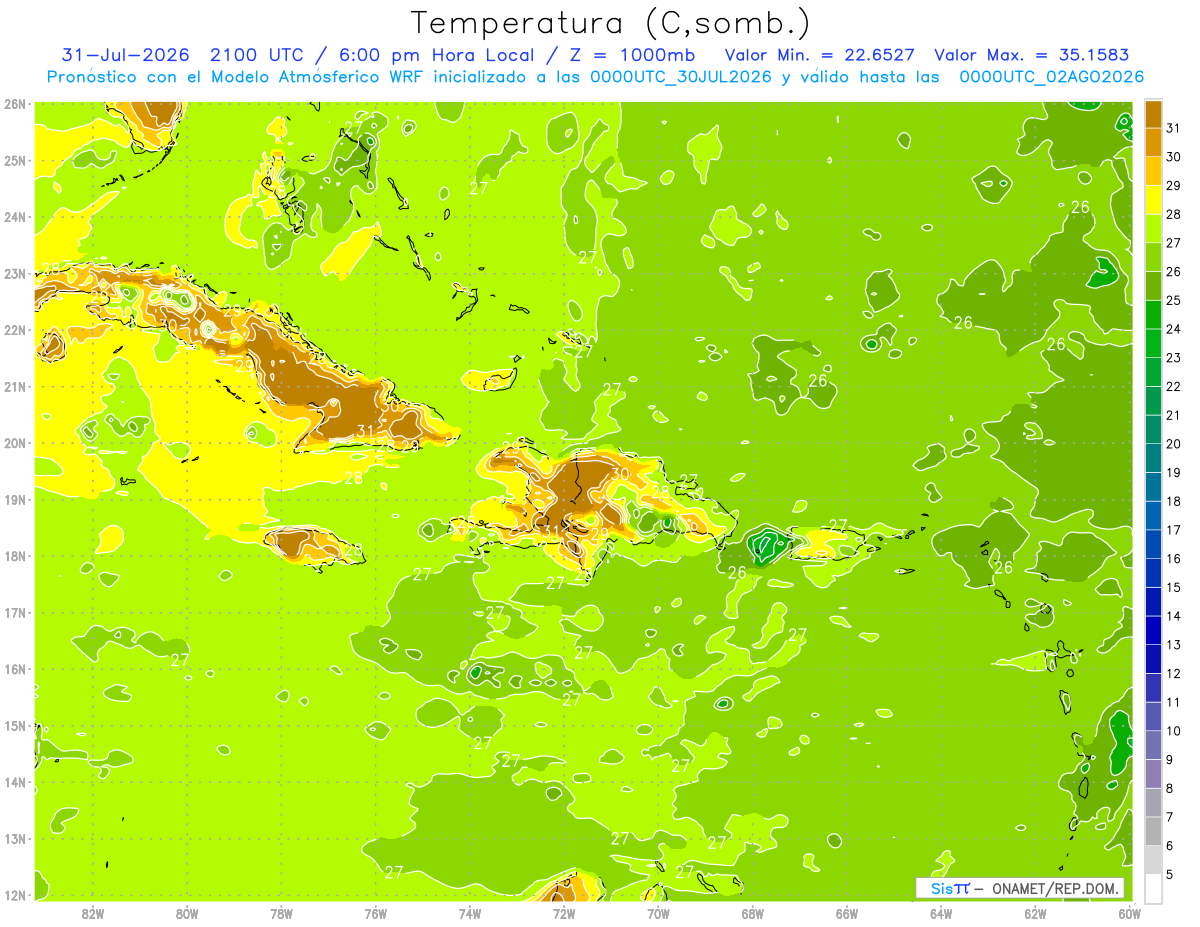This screenshot has width=1200, height=927.
Task: Click the color scale value 25
Action: tap(1174, 300)
